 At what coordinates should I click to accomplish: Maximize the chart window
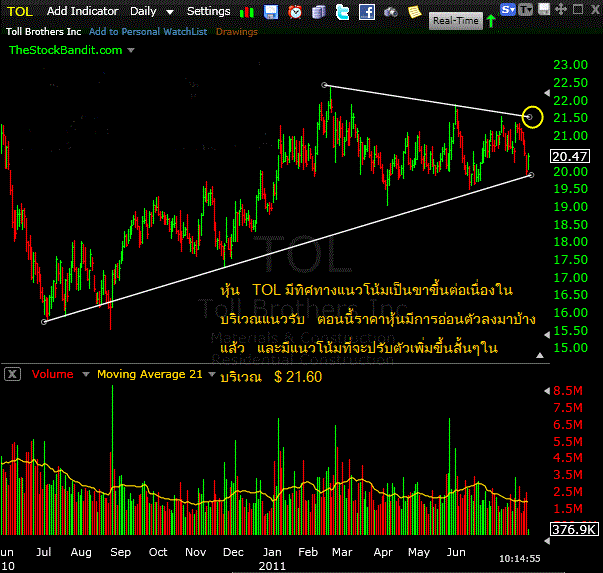pyautogui.click(x=578, y=9)
